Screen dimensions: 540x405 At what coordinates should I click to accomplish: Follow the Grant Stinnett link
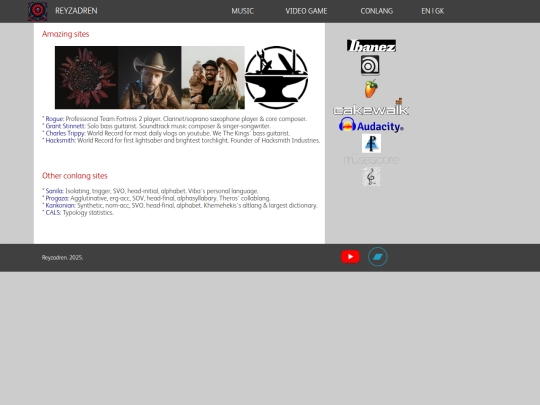[65, 126]
